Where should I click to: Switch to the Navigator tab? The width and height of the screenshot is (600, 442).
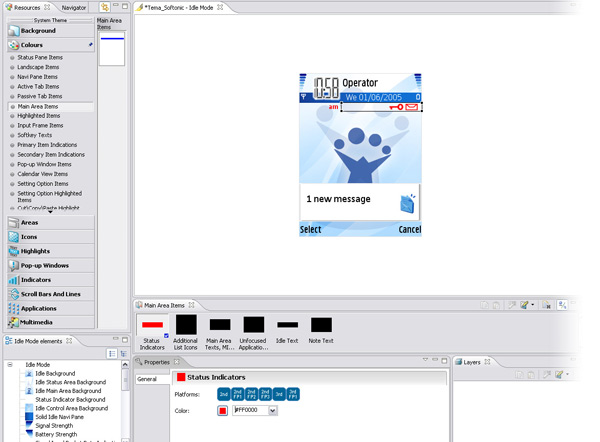(x=73, y=7)
